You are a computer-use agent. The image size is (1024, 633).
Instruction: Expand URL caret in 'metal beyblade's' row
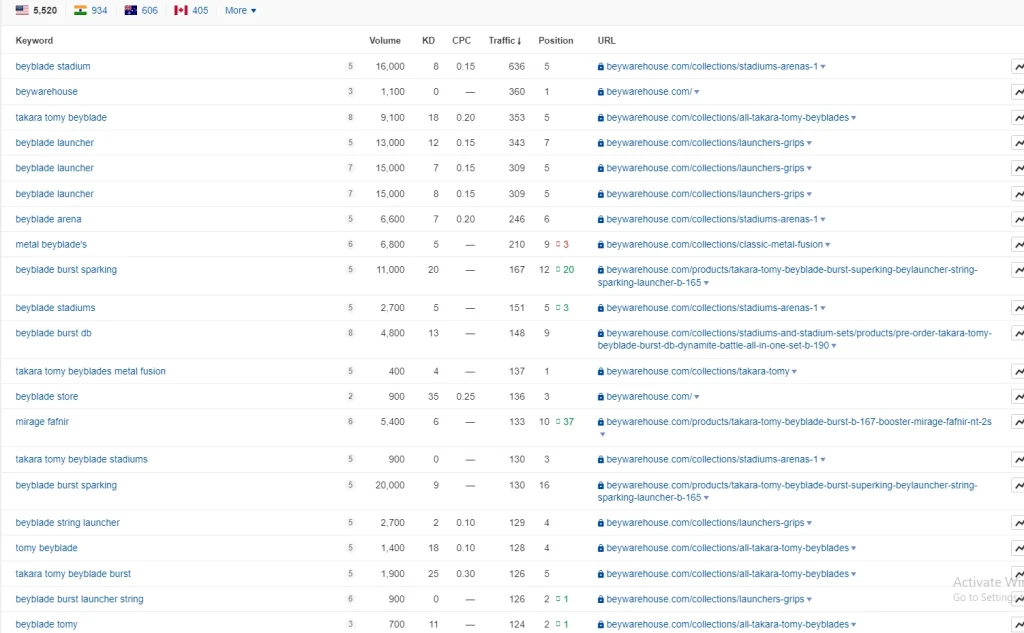827,245
